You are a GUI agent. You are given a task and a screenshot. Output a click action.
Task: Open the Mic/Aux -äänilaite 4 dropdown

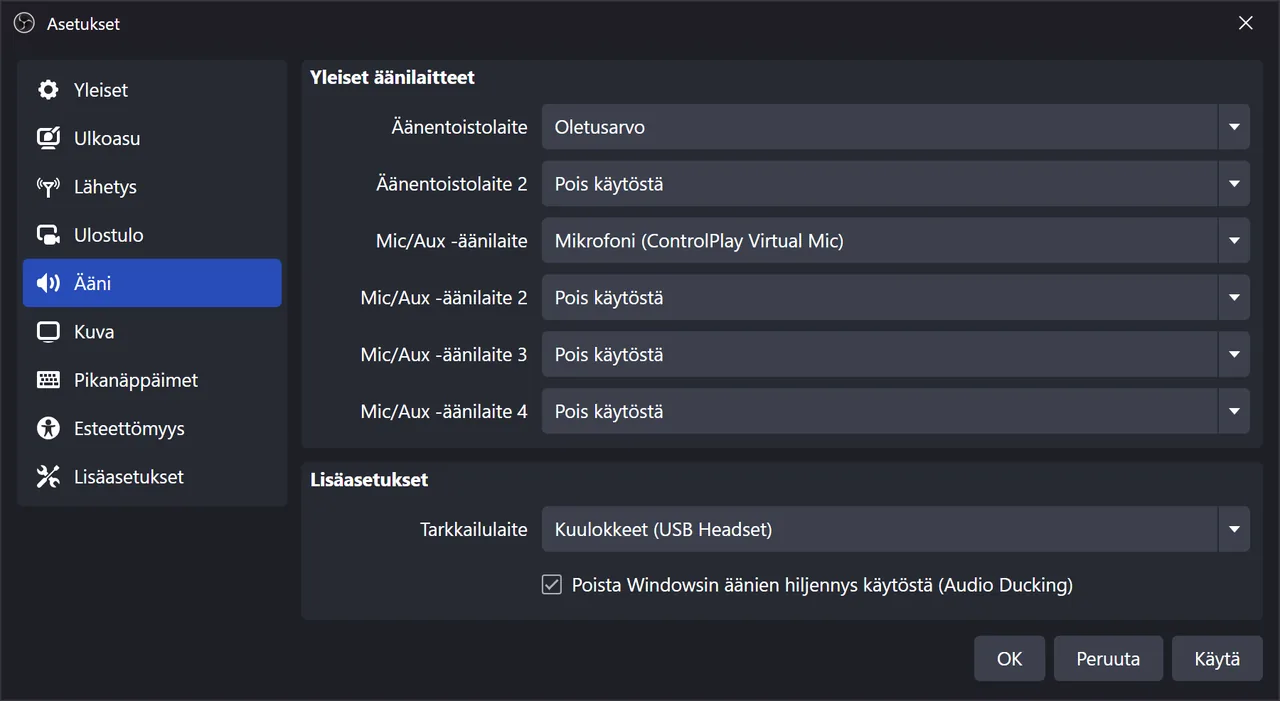[896, 411]
